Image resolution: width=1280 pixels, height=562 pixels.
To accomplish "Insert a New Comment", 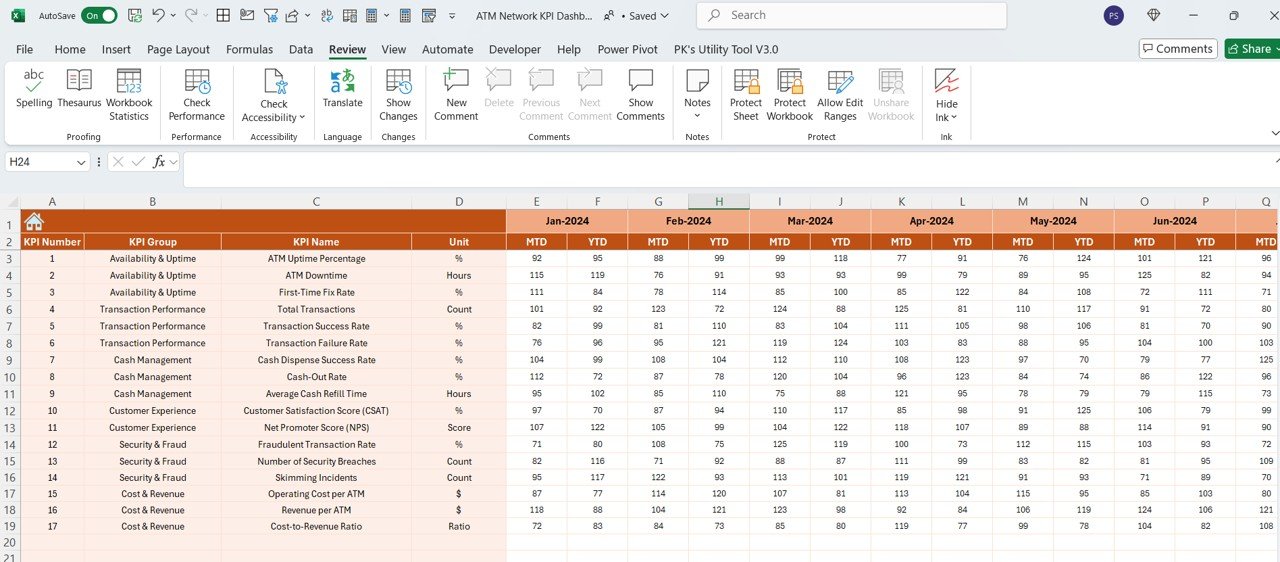I will click(x=456, y=95).
